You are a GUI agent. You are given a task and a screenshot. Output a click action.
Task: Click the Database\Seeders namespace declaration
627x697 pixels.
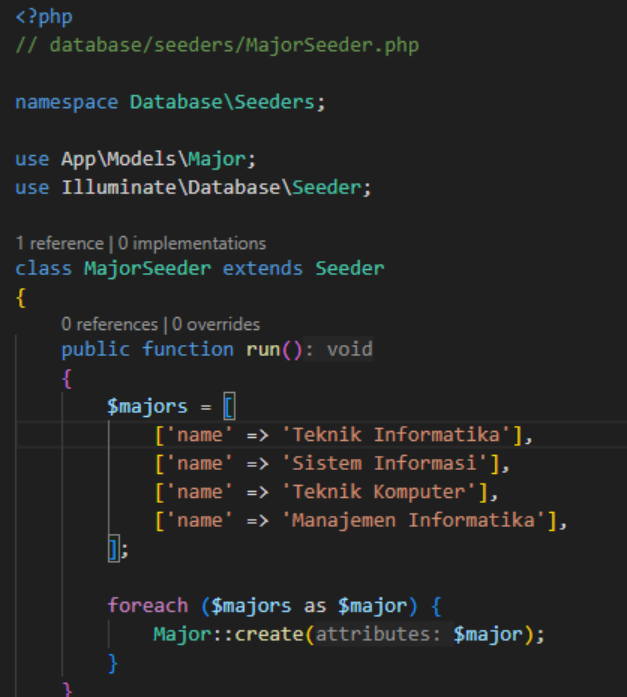coord(227,102)
